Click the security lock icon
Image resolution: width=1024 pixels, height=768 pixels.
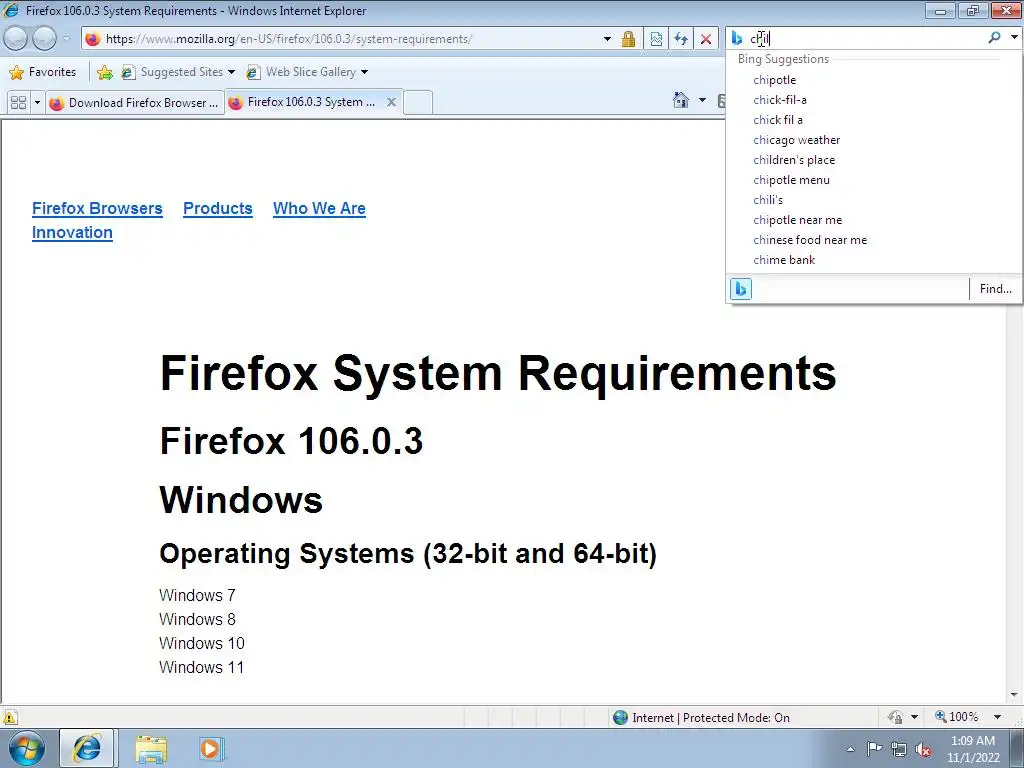pyautogui.click(x=628, y=39)
